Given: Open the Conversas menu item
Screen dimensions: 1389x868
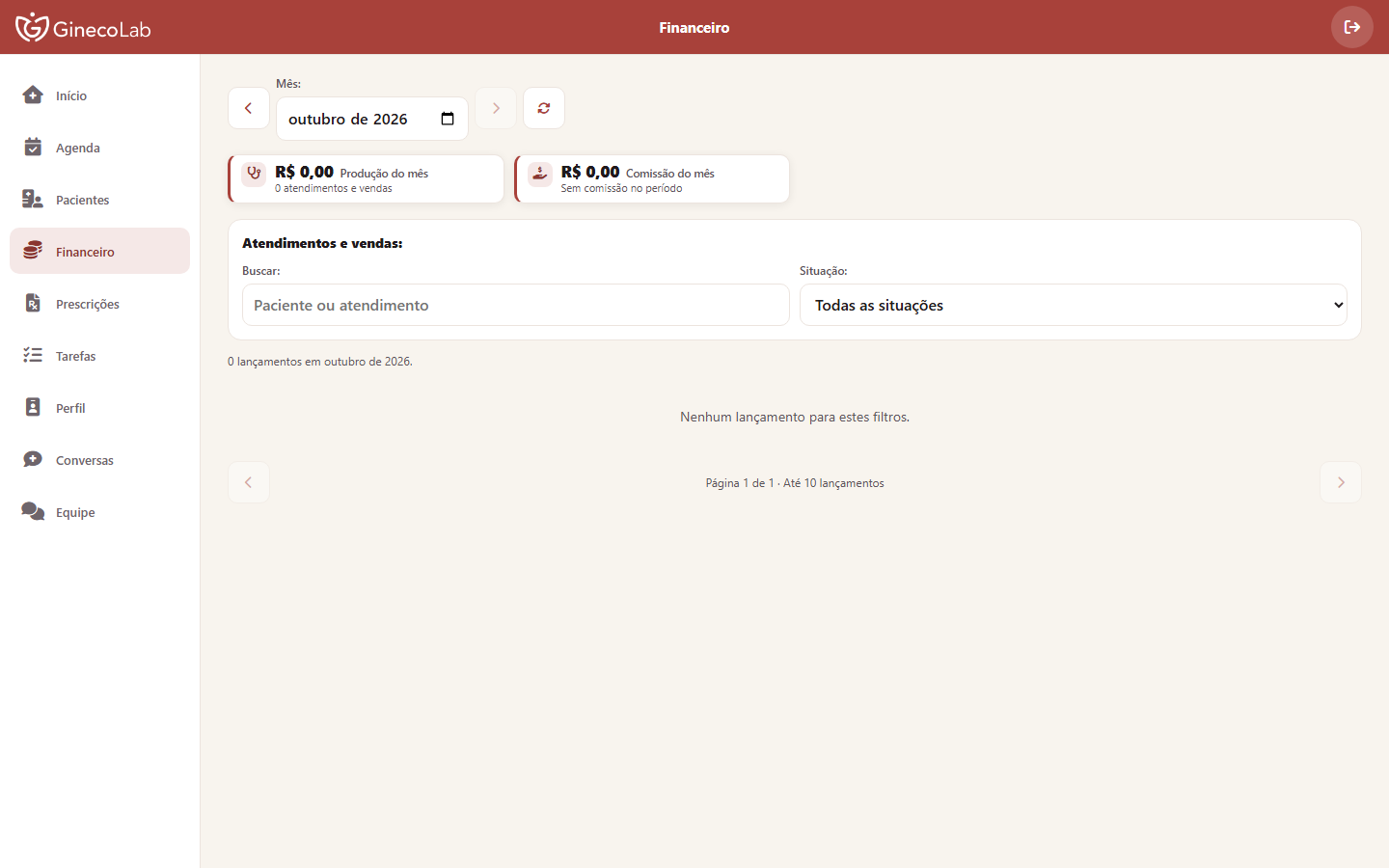Looking at the screenshot, I should 99,459.
